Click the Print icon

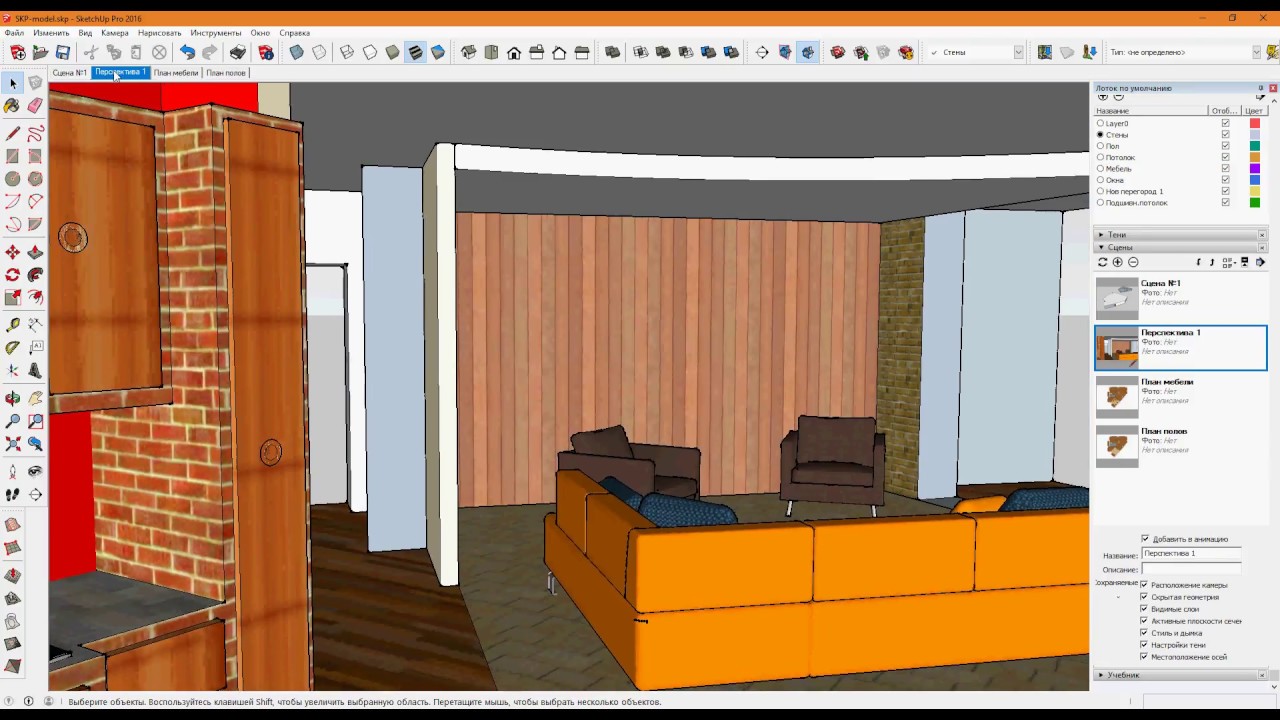click(x=237, y=53)
